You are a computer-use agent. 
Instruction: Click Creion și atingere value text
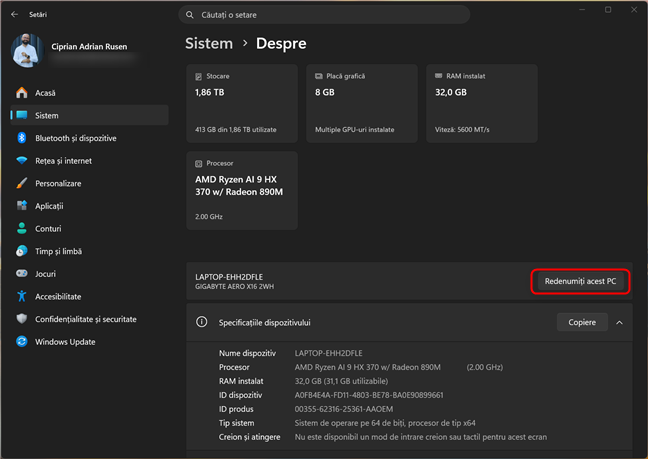(421, 437)
